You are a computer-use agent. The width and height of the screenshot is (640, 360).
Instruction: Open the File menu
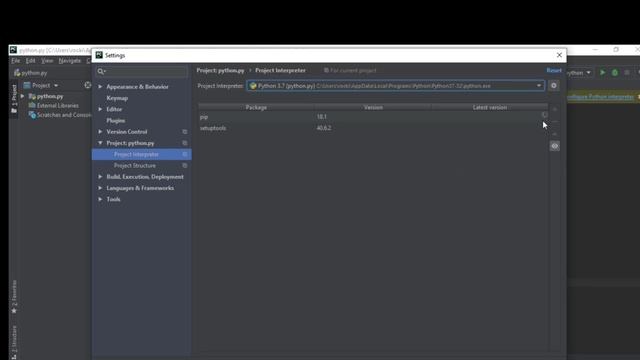(16, 61)
